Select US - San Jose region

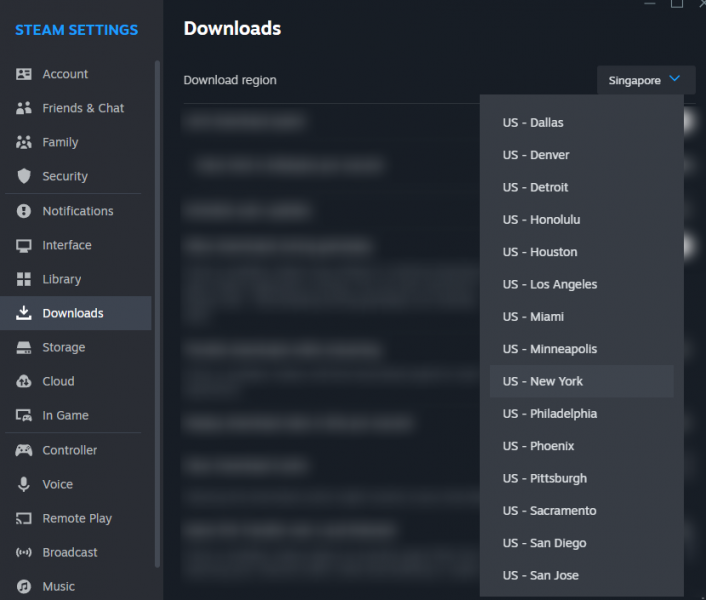[581, 575]
